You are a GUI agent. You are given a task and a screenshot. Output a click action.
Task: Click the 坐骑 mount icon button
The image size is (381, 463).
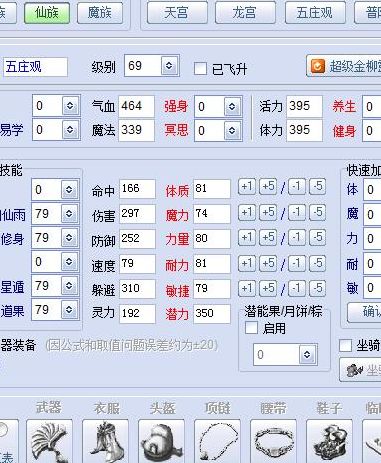(361, 370)
